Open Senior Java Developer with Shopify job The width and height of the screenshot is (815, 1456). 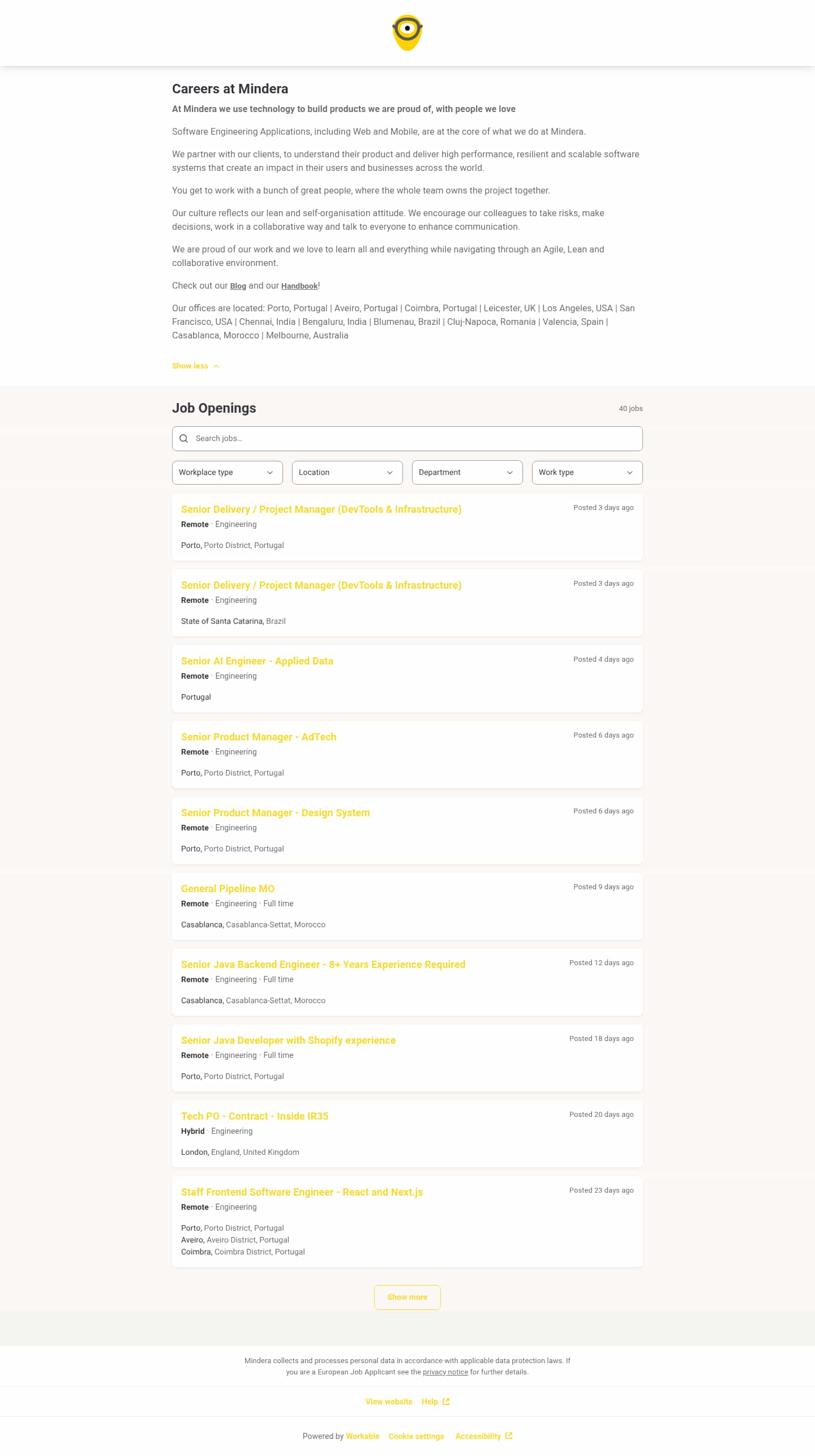click(x=288, y=1040)
